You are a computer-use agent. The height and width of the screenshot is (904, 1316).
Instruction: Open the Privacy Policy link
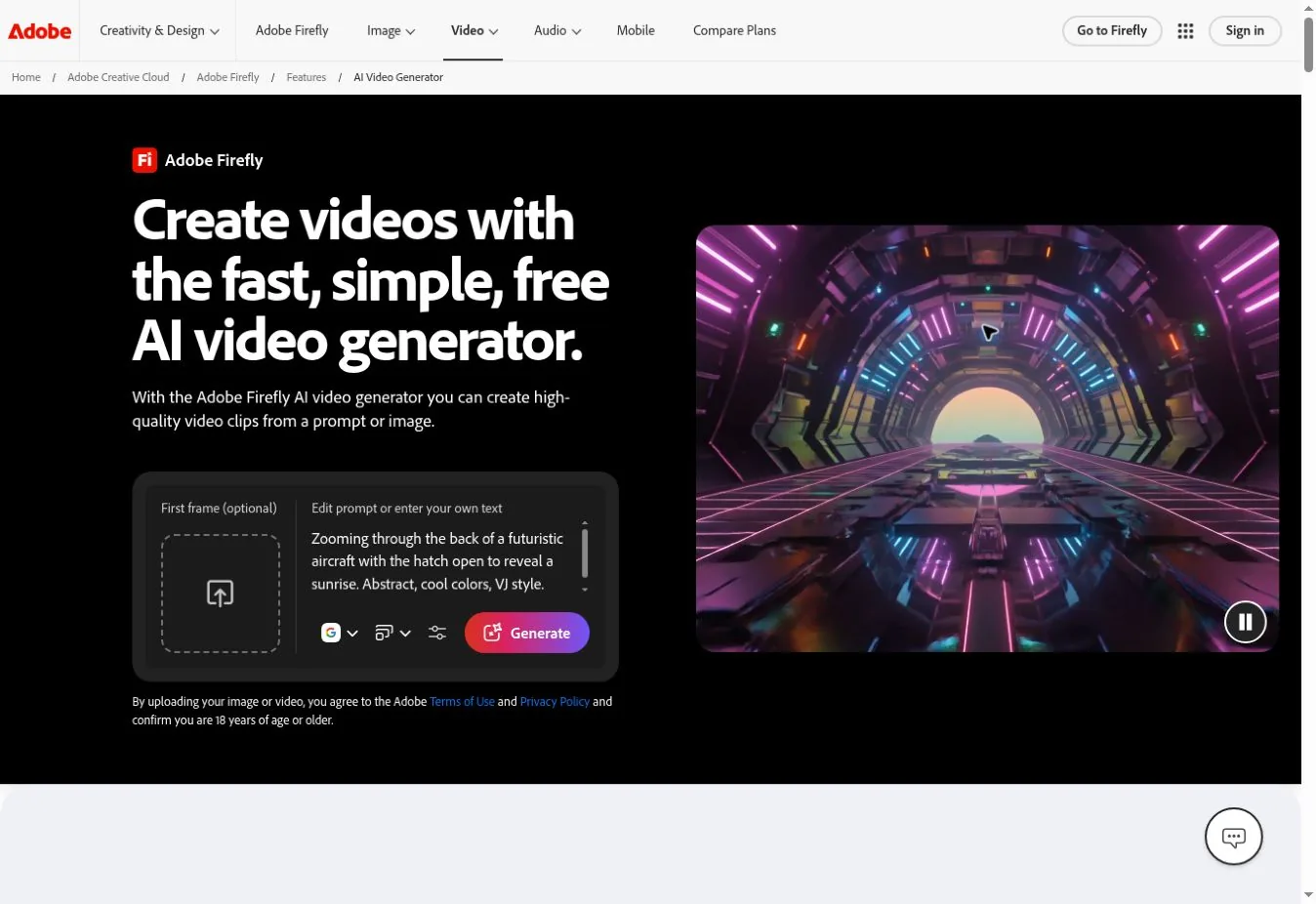[x=555, y=702]
